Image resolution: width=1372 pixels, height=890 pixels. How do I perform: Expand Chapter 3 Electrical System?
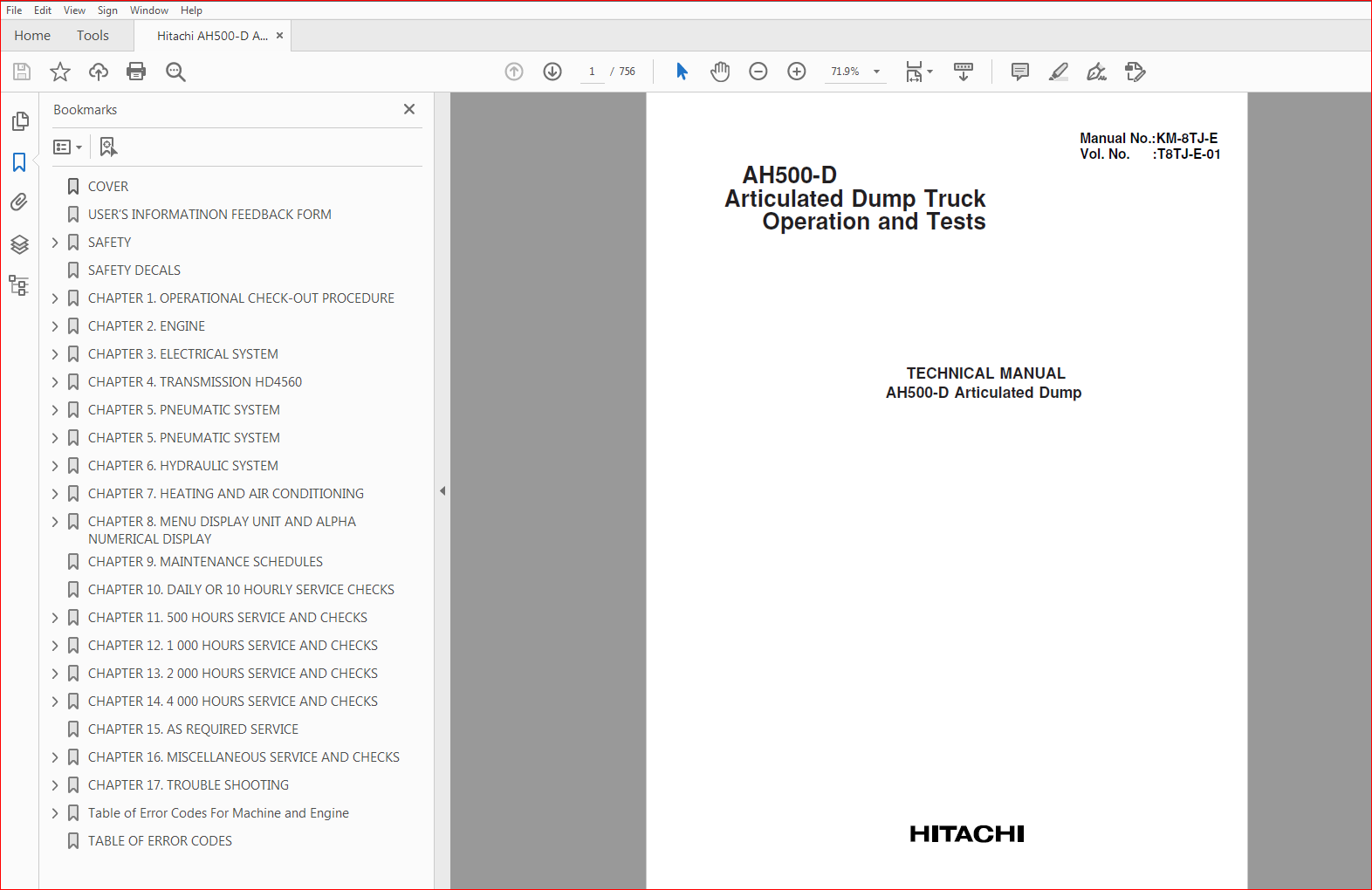click(x=55, y=354)
